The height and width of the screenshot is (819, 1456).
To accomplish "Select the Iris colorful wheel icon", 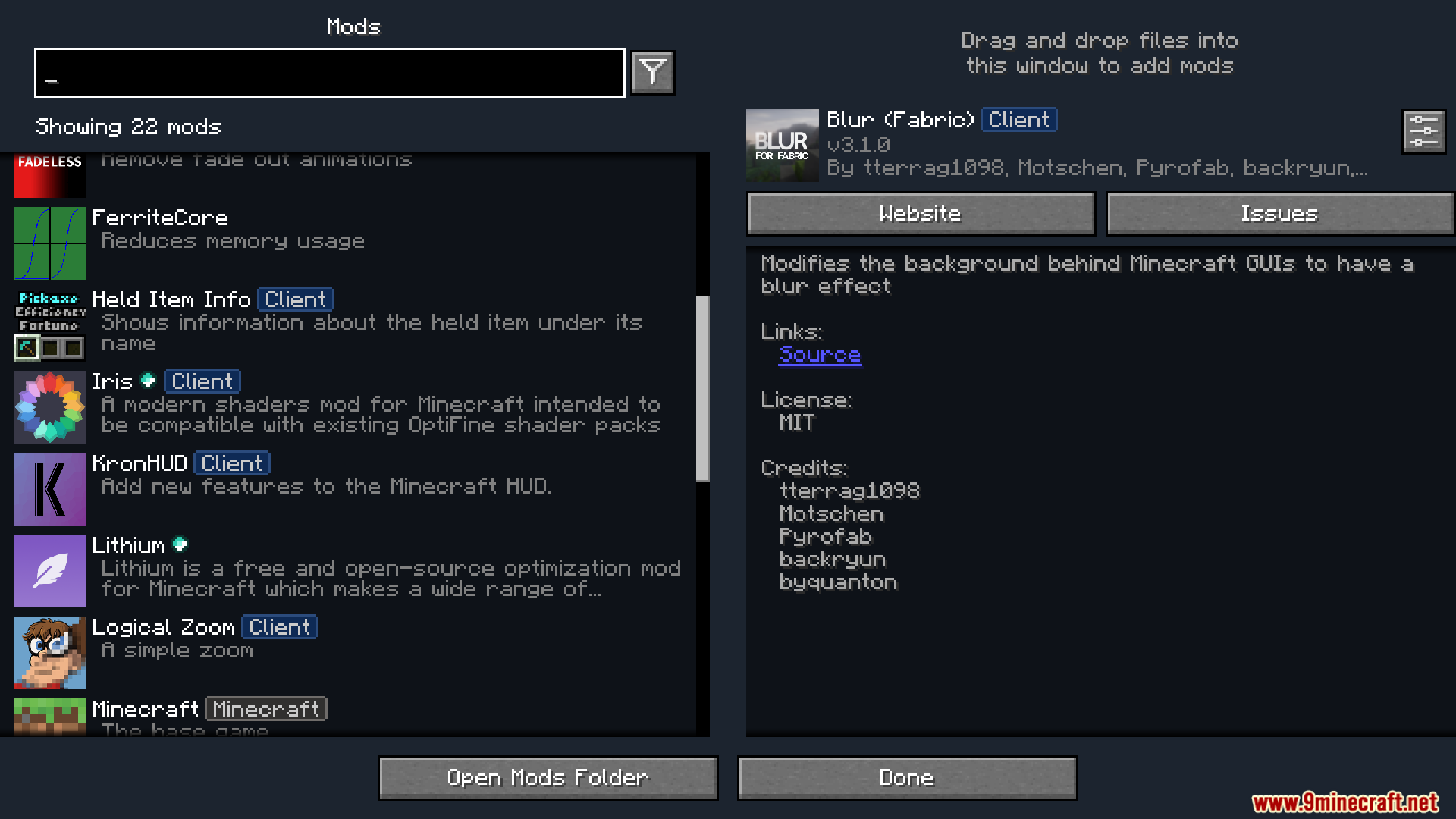I will (50, 407).
